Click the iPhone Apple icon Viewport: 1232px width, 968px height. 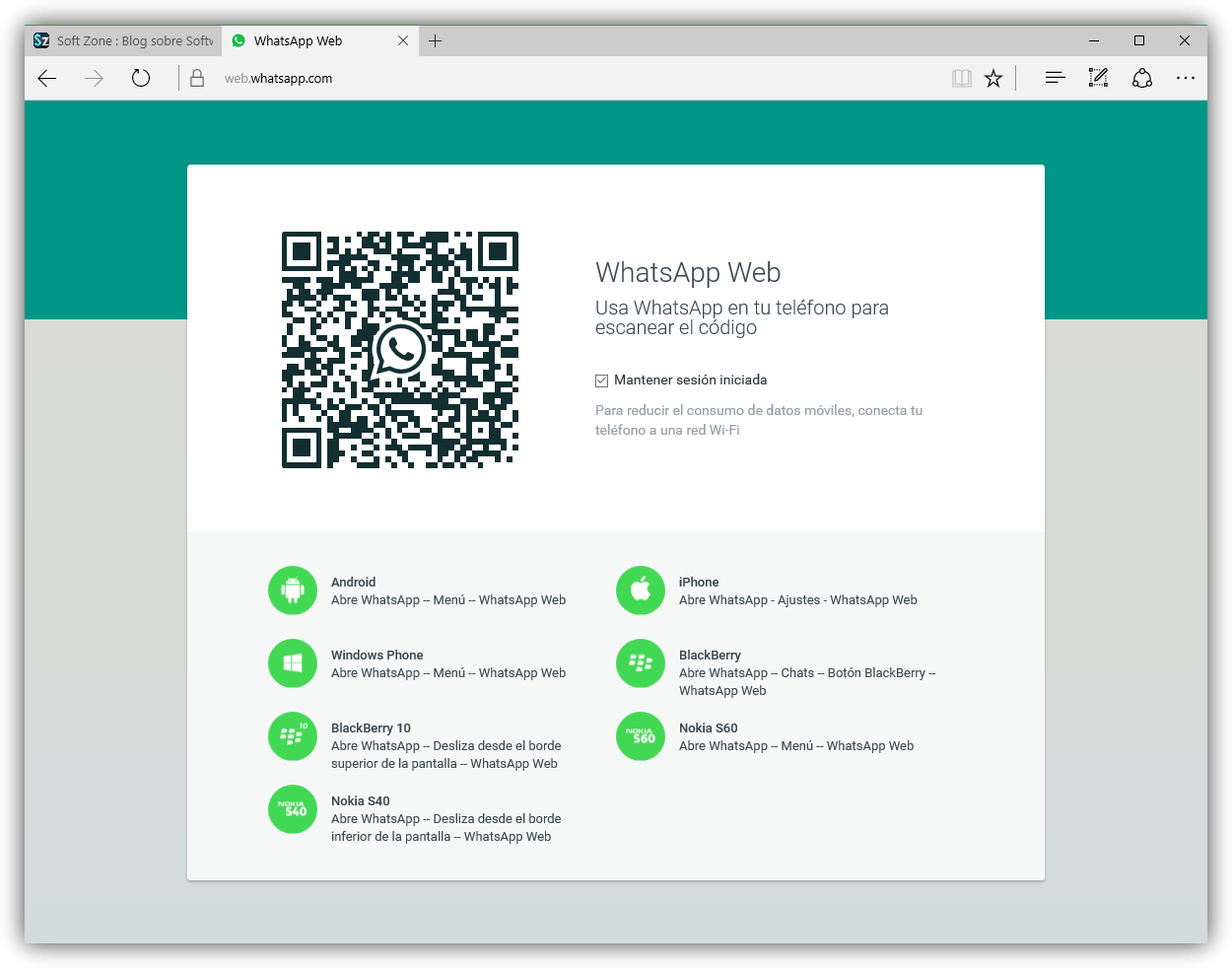click(641, 590)
